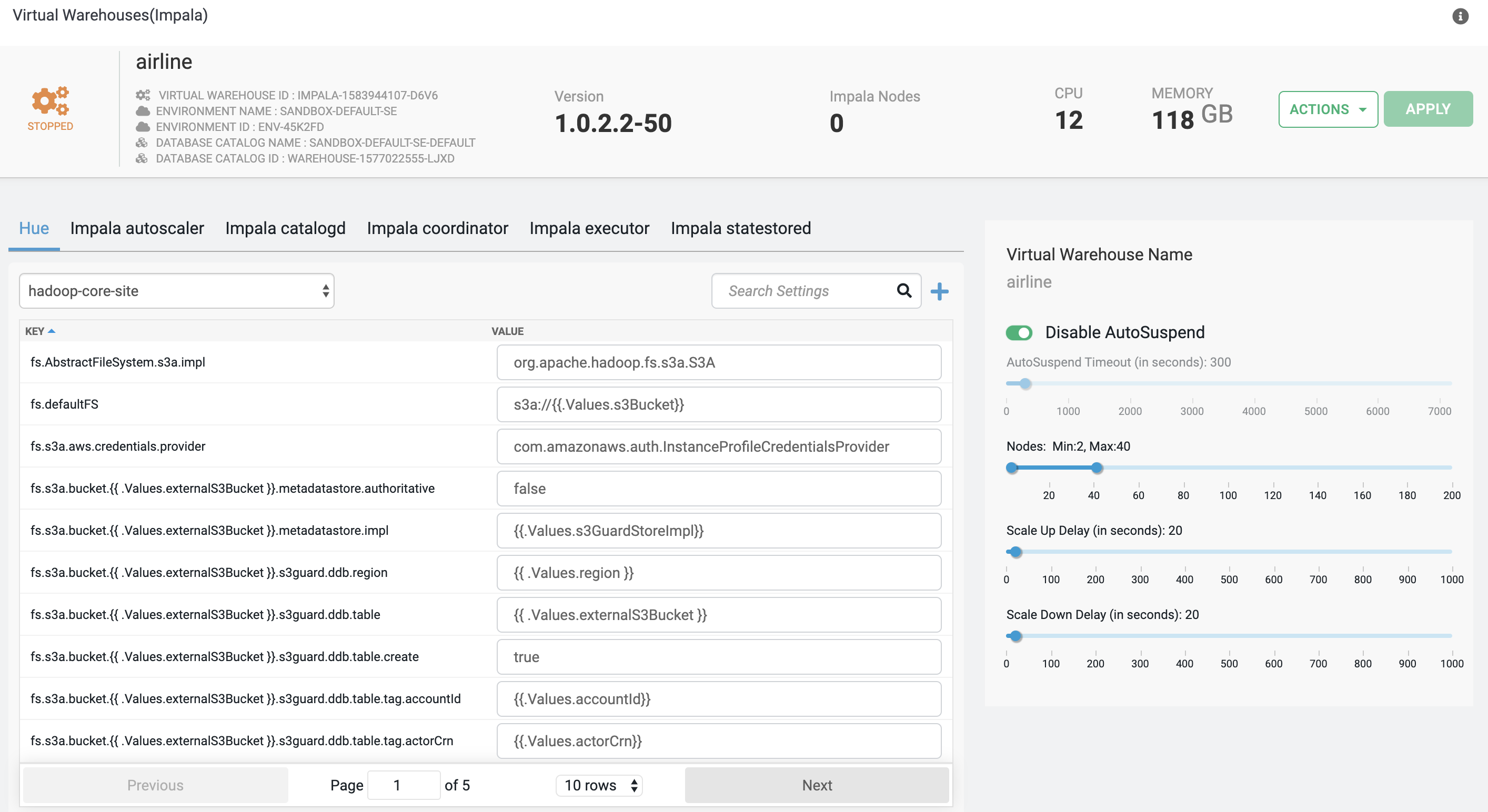
Task: Click the APPLY button
Action: pyautogui.click(x=1427, y=108)
